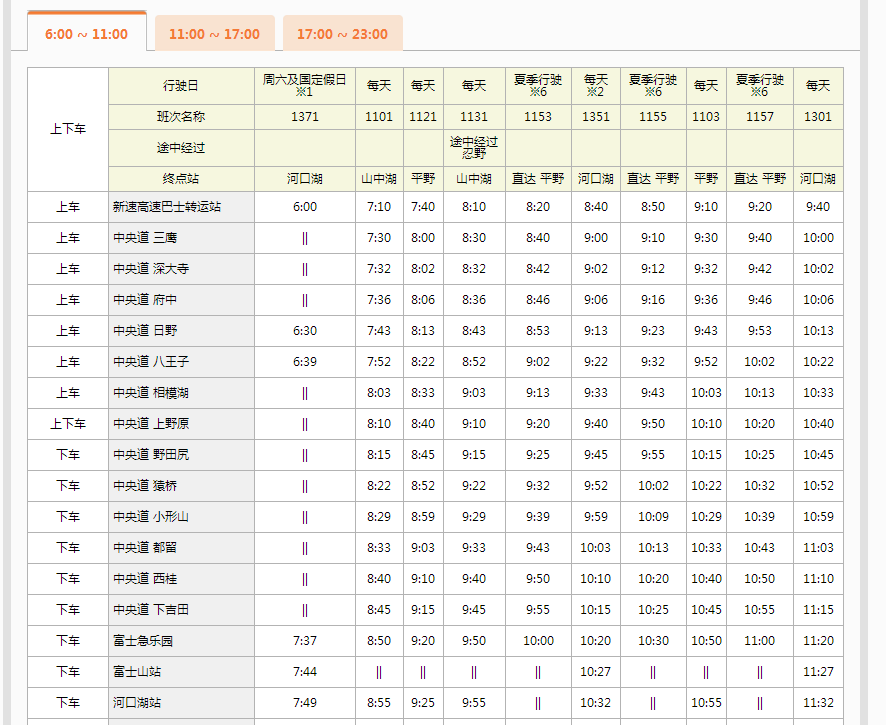886x725 pixels.
Task: Click the 中央道 三鹰 stop name
Action: pos(146,238)
